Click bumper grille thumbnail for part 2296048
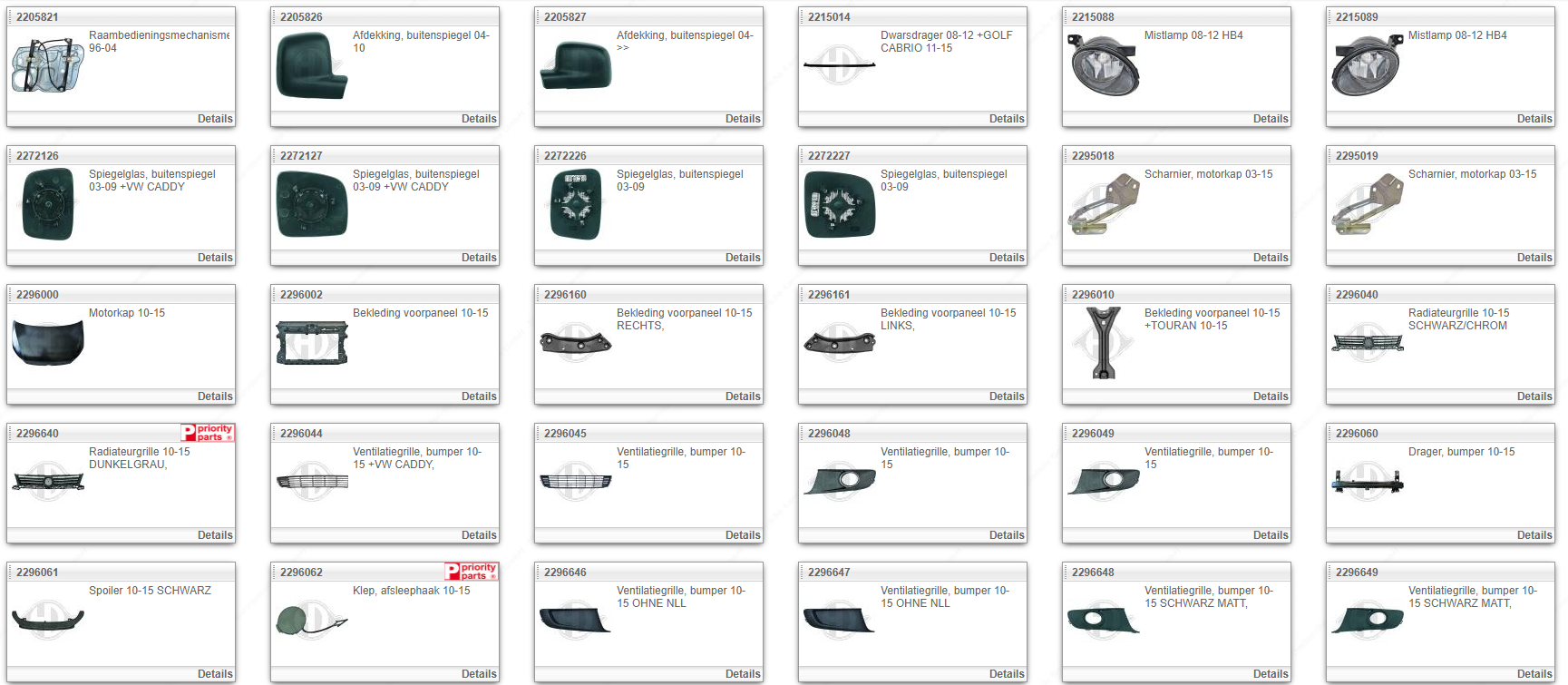This screenshot has width=1568, height=685. coord(839,482)
